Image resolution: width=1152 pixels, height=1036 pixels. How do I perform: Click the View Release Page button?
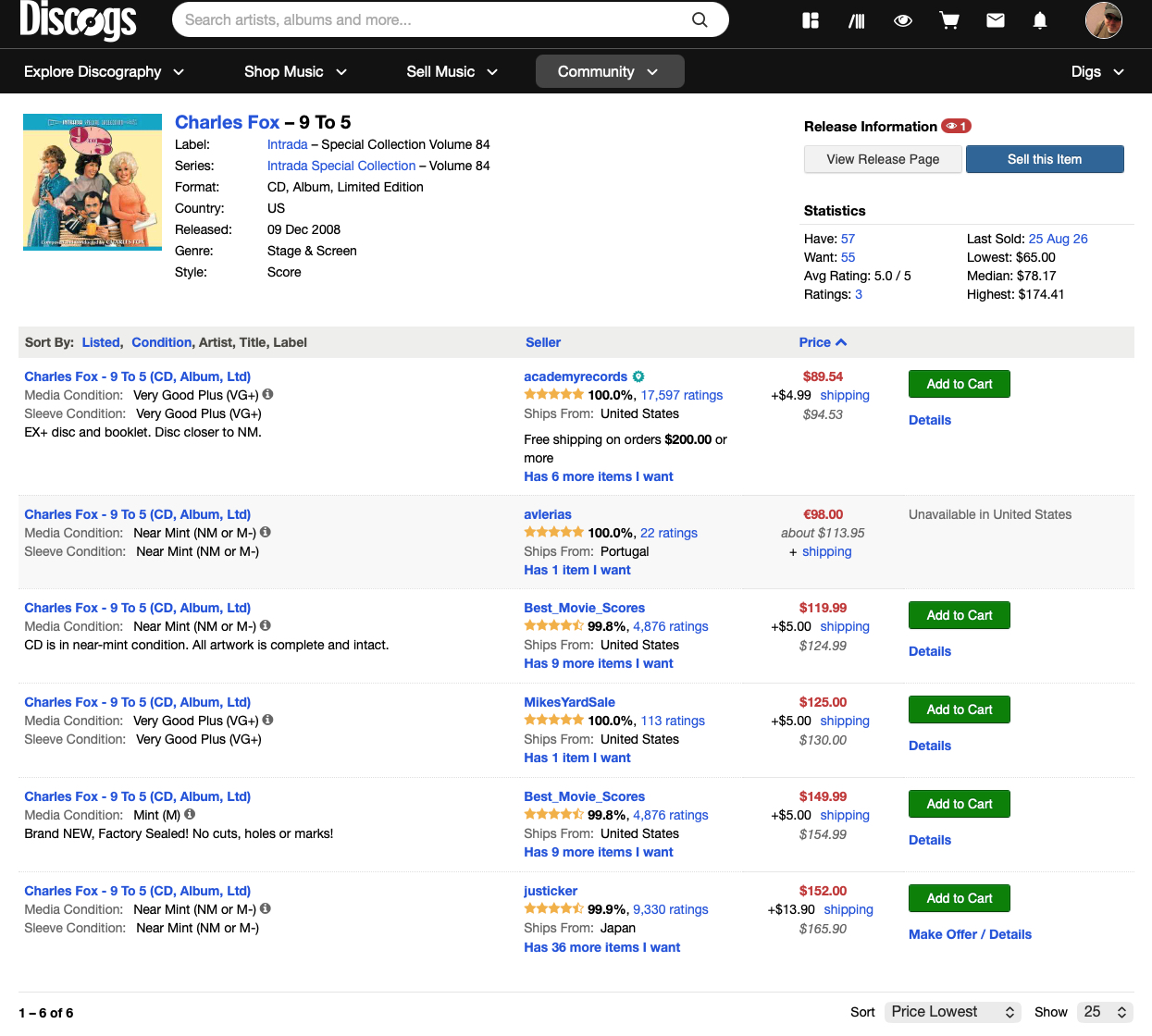pos(883,159)
